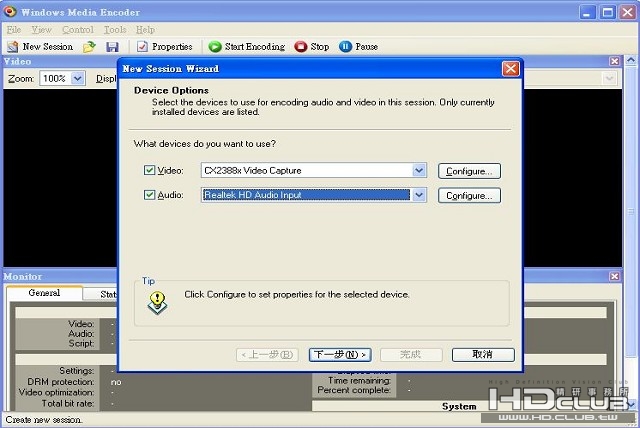Open the disabled dropdown right of Video panel
640x428 pixels.
click(x=609, y=78)
